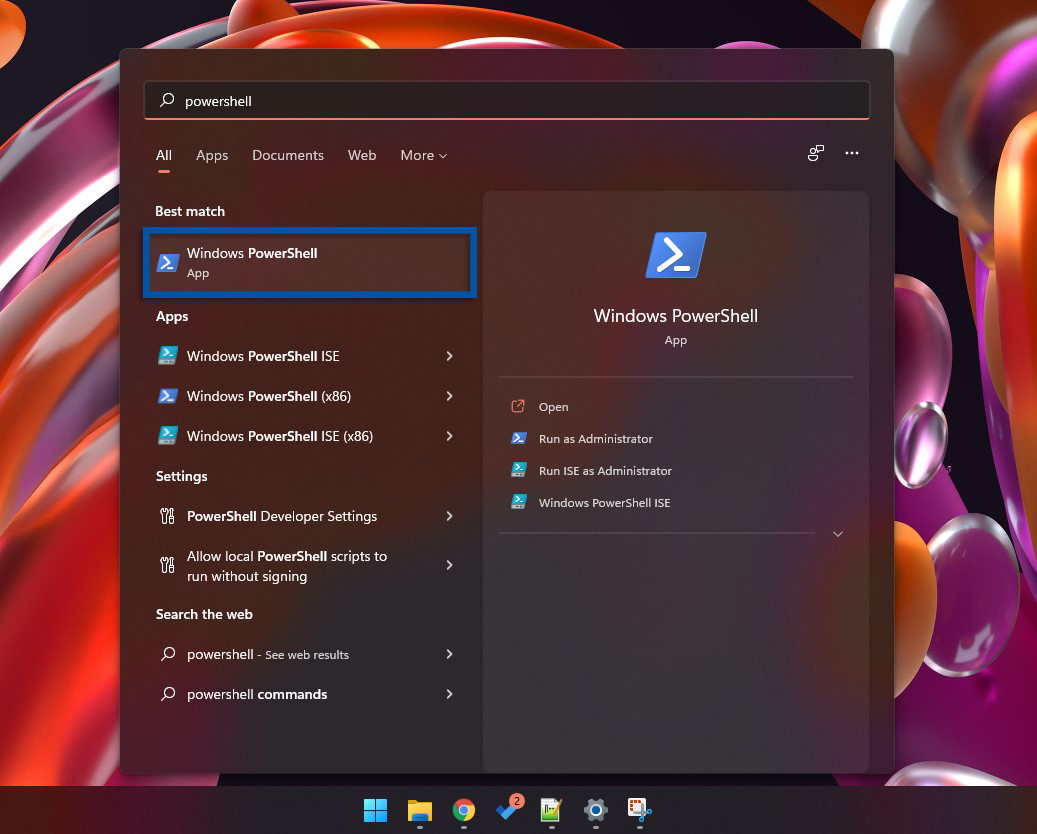The image size is (1037, 834).
Task: Switch to the Apps search tab
Action: point(212,155)
